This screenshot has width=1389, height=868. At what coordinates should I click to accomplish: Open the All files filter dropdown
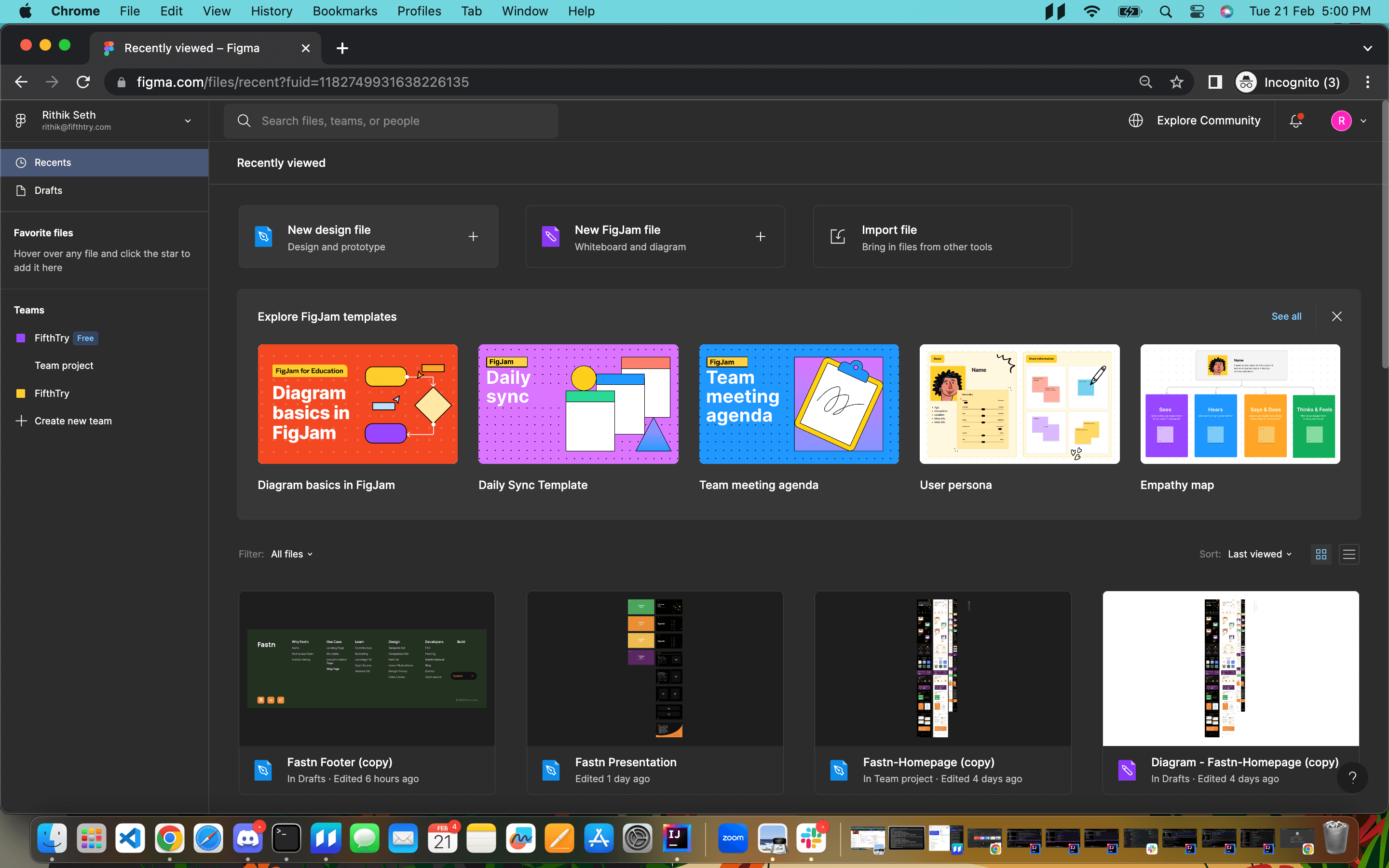coord(292,554)
